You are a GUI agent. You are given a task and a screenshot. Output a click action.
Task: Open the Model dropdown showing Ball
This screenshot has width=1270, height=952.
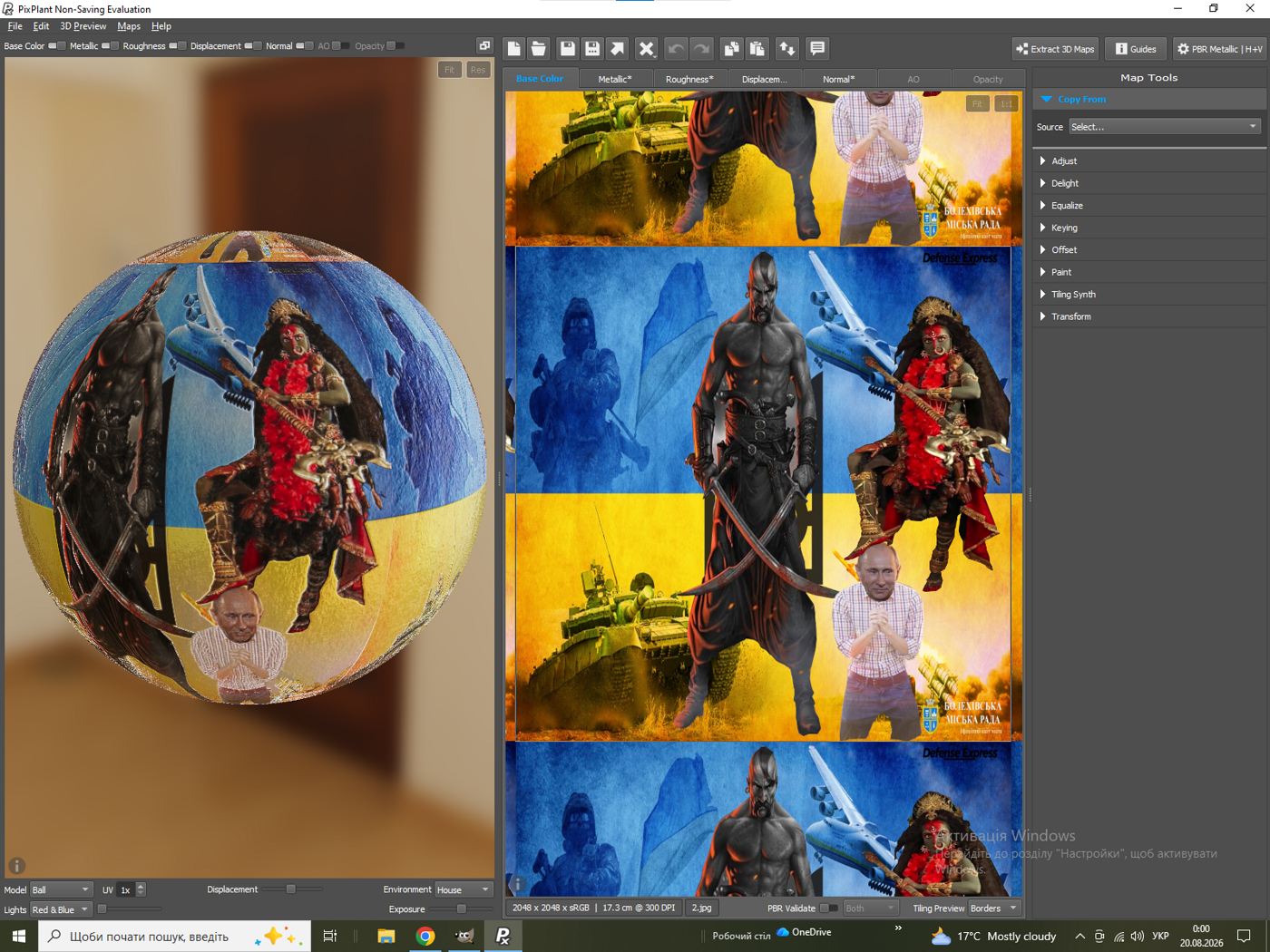(x=61, y=890)
